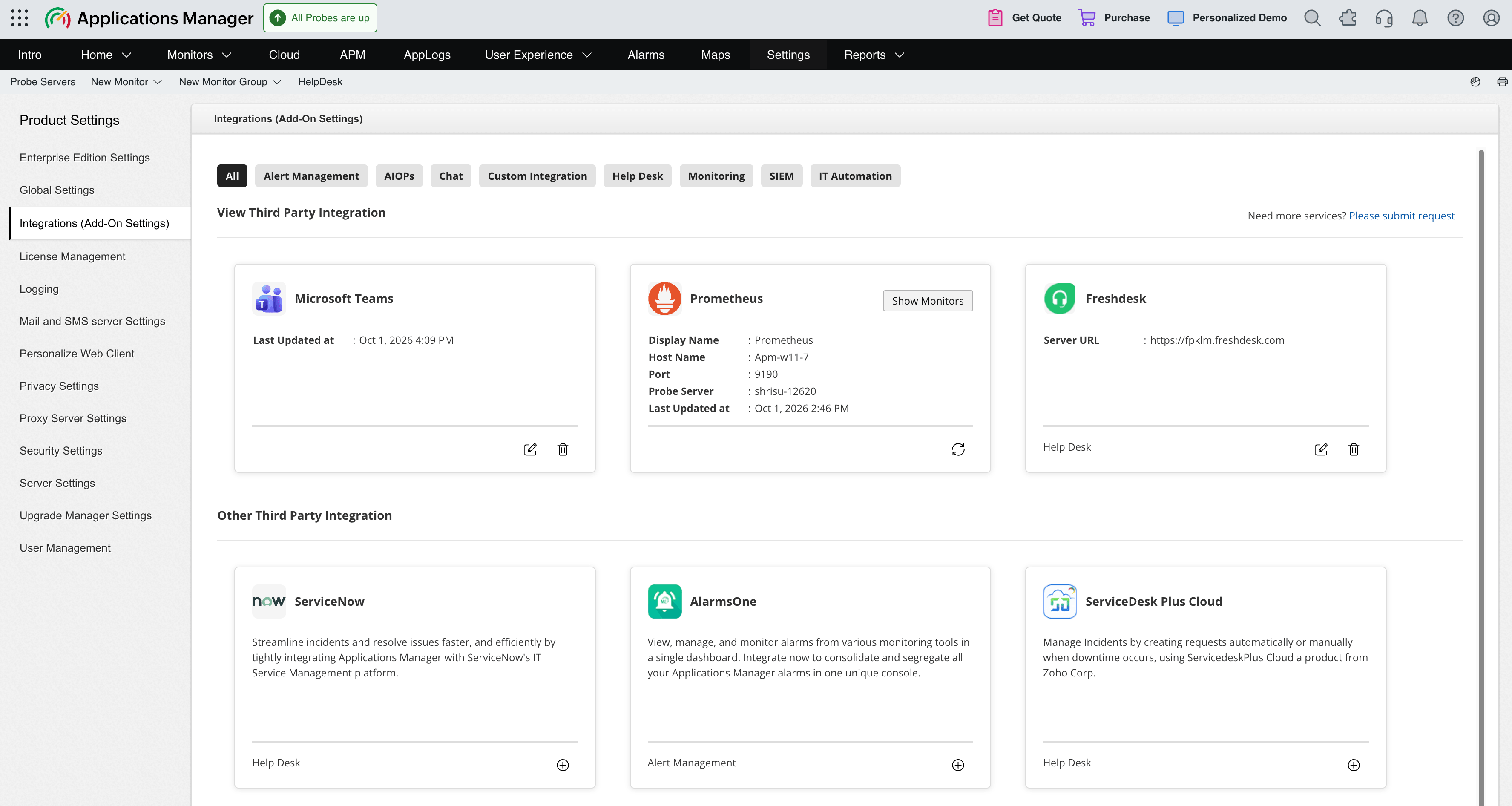Open the Alarms tab
1512x806 pixels.
coord(646,55)
